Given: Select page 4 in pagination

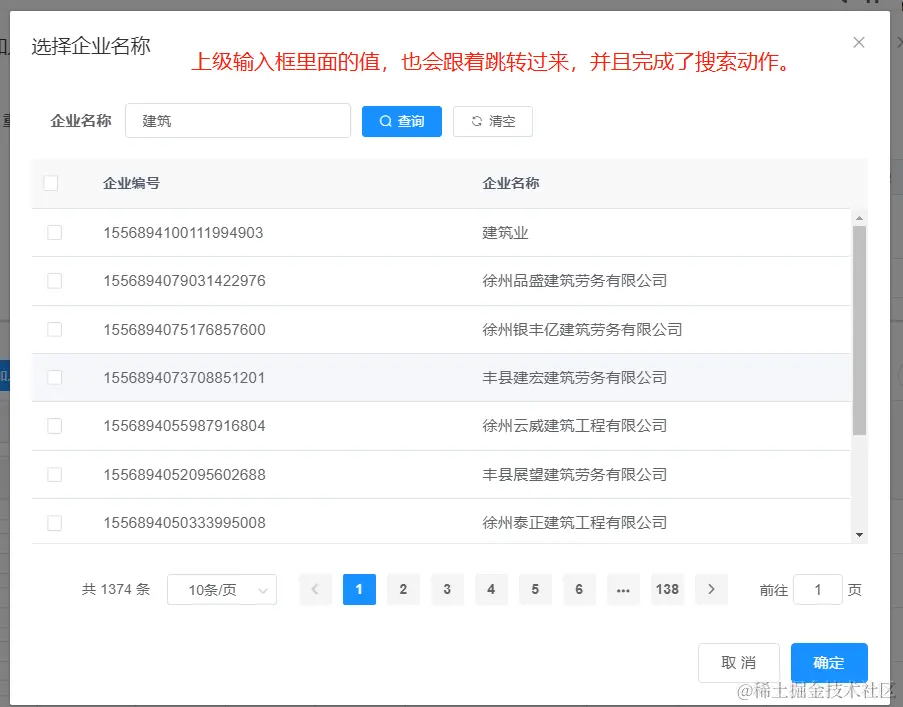Looking at the screenshot, I should click(491, 589).
